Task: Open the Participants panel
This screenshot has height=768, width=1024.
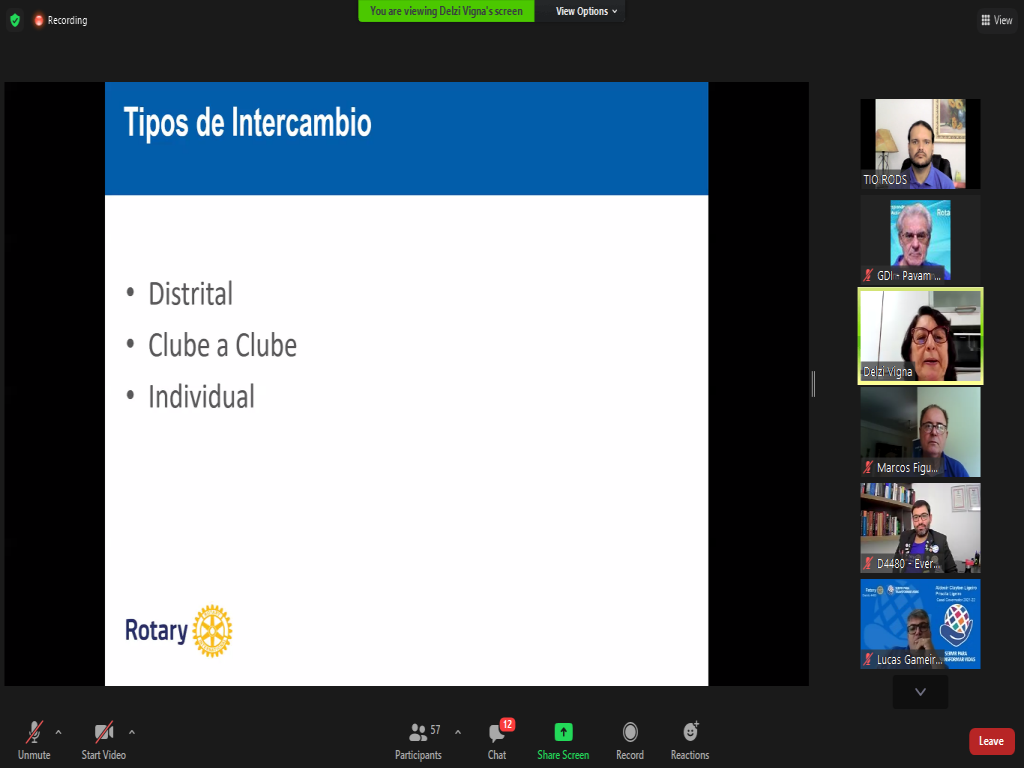Action: tap(418, 739)
